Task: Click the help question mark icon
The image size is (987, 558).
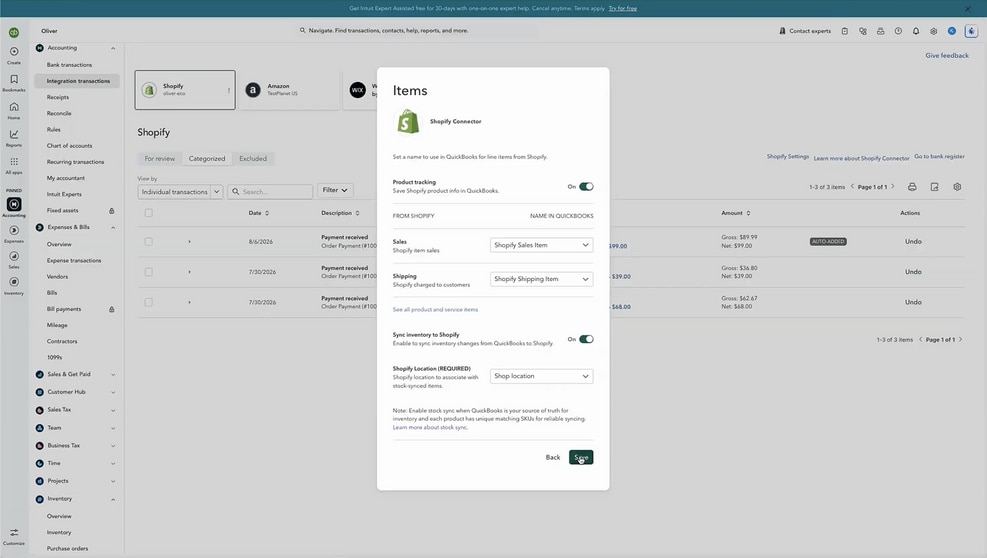Action: click(x=898, y=31)
